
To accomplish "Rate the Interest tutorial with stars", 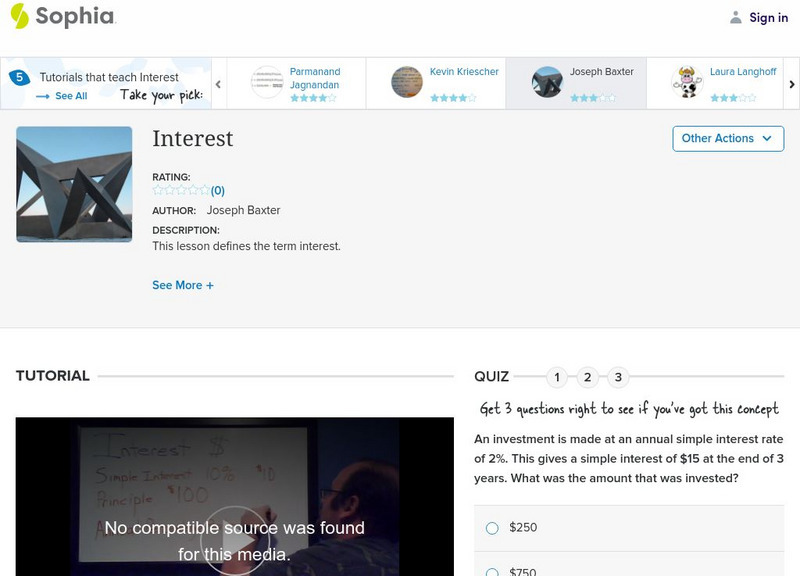I will click(x=181, y=190).
